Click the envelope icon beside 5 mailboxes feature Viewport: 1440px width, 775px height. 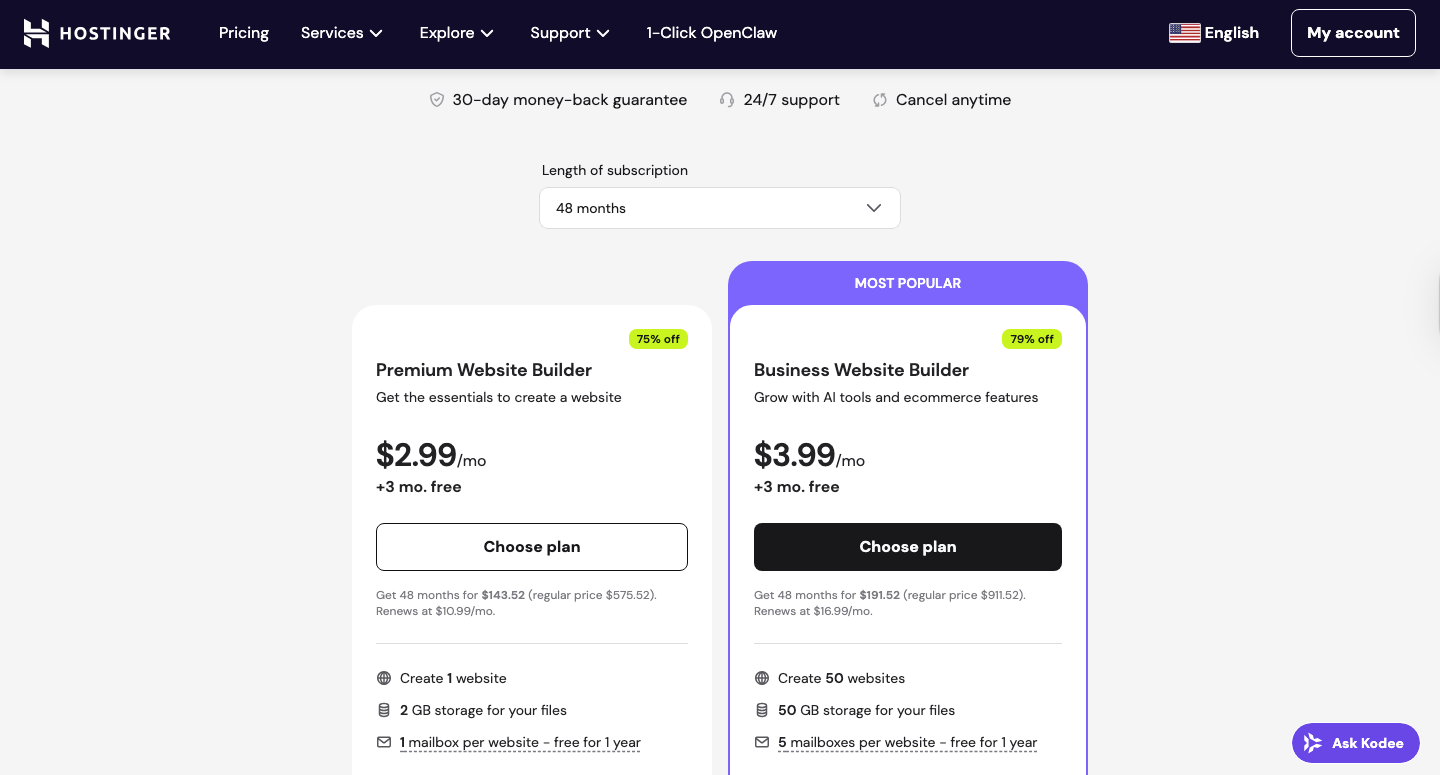click(762, 742)
